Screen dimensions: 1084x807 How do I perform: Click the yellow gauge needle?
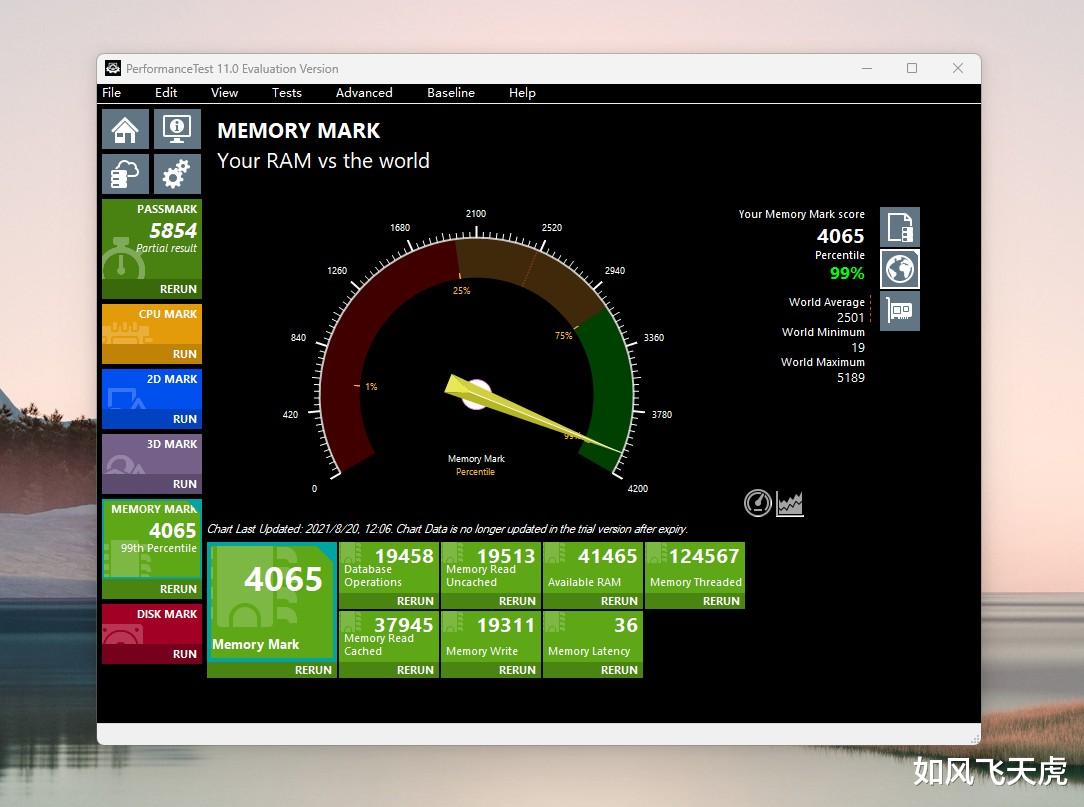tap(532, 415)
